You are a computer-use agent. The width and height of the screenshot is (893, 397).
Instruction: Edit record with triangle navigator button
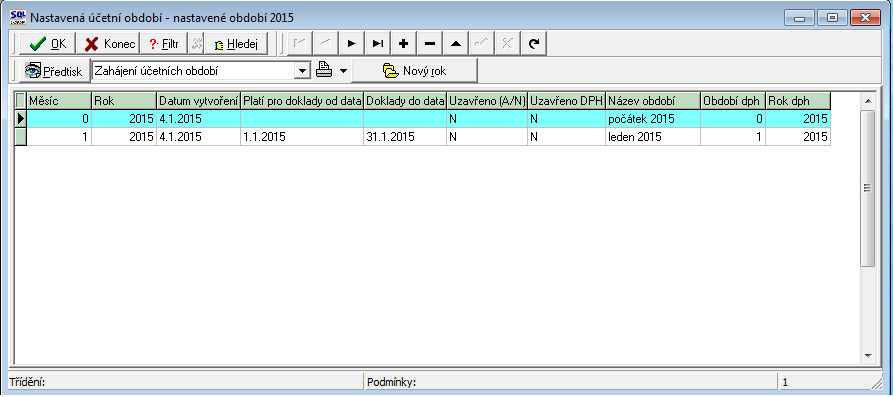pyautogui.click(x=456, y=43)
